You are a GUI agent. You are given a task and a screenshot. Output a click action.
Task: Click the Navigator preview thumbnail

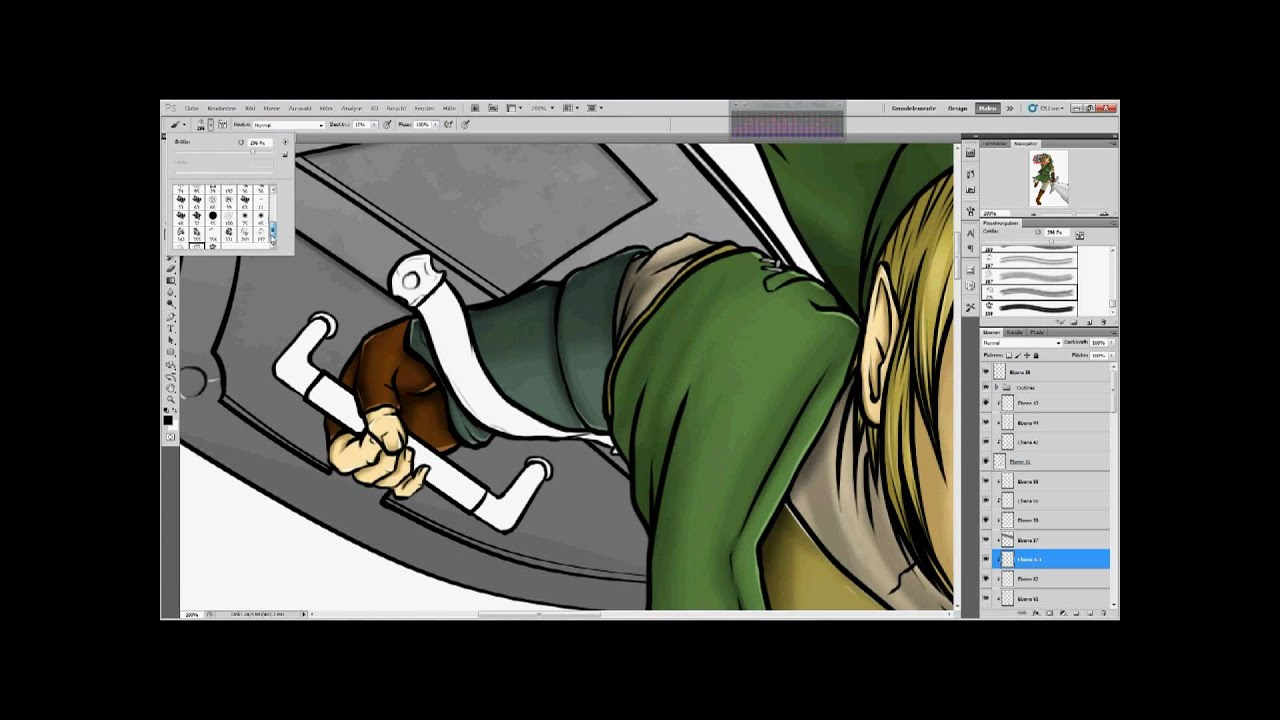[x=1048, y=178]
